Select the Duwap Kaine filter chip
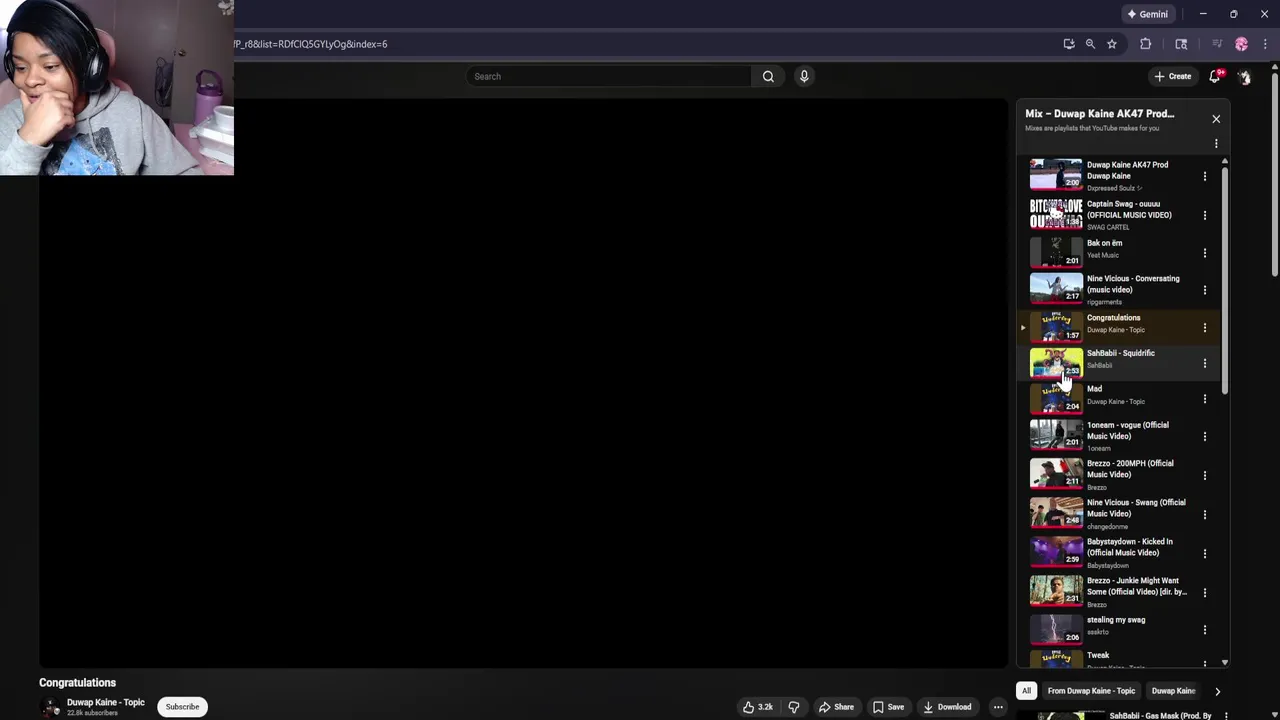1280x720 pixels. pyautogui.click(x=1173, y=691)
